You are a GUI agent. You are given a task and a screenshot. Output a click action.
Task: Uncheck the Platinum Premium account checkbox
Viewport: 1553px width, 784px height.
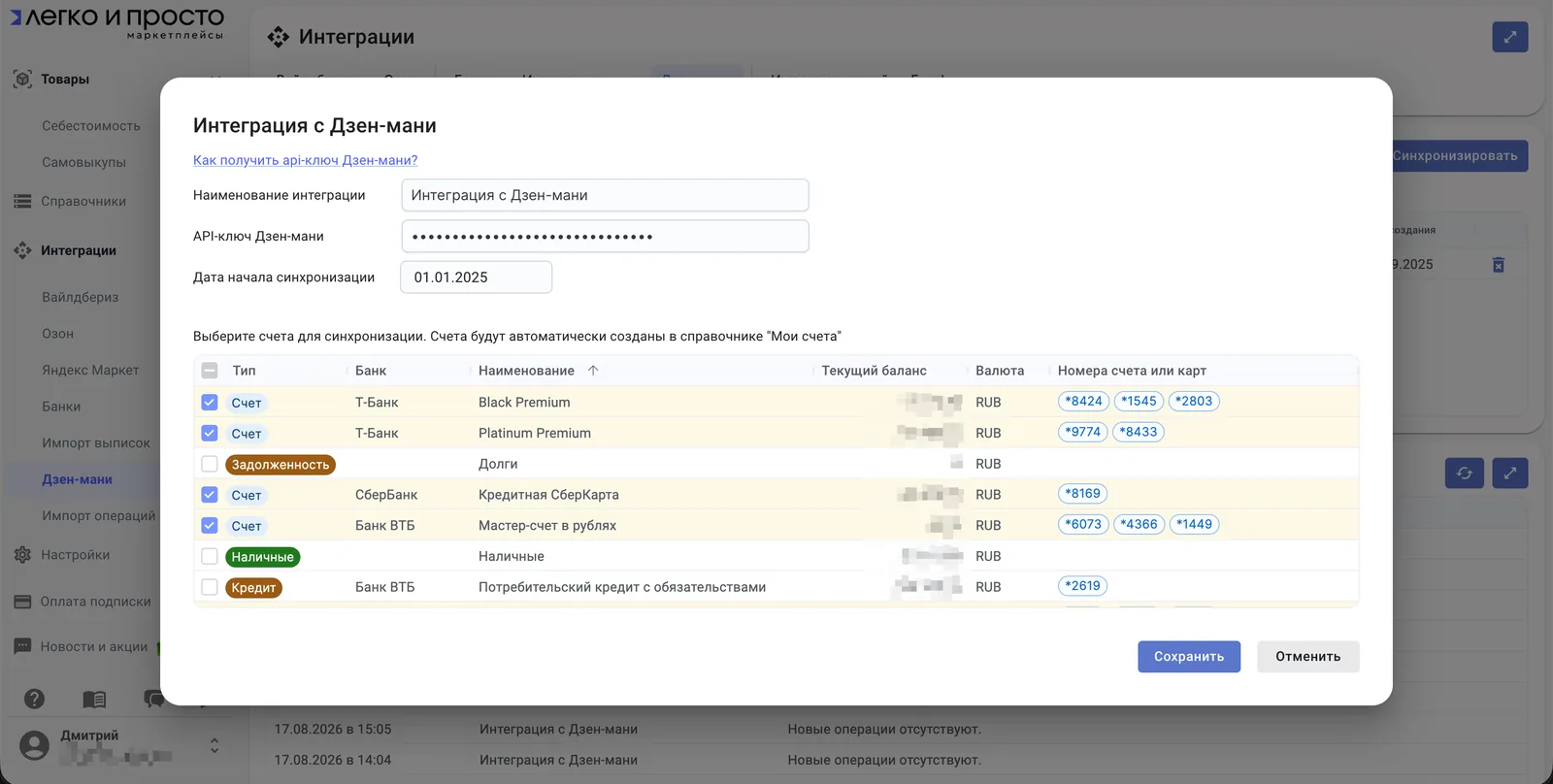(x=210, y=433)
